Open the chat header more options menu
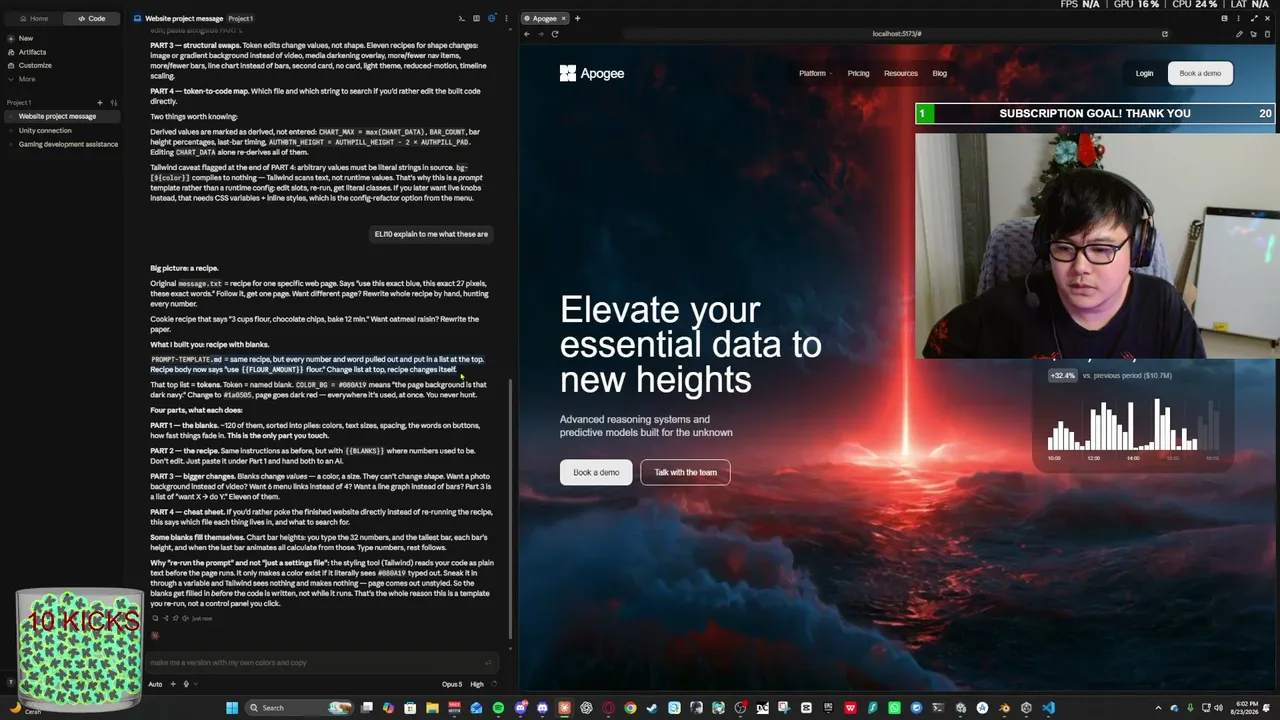 [x=506, y=18]
